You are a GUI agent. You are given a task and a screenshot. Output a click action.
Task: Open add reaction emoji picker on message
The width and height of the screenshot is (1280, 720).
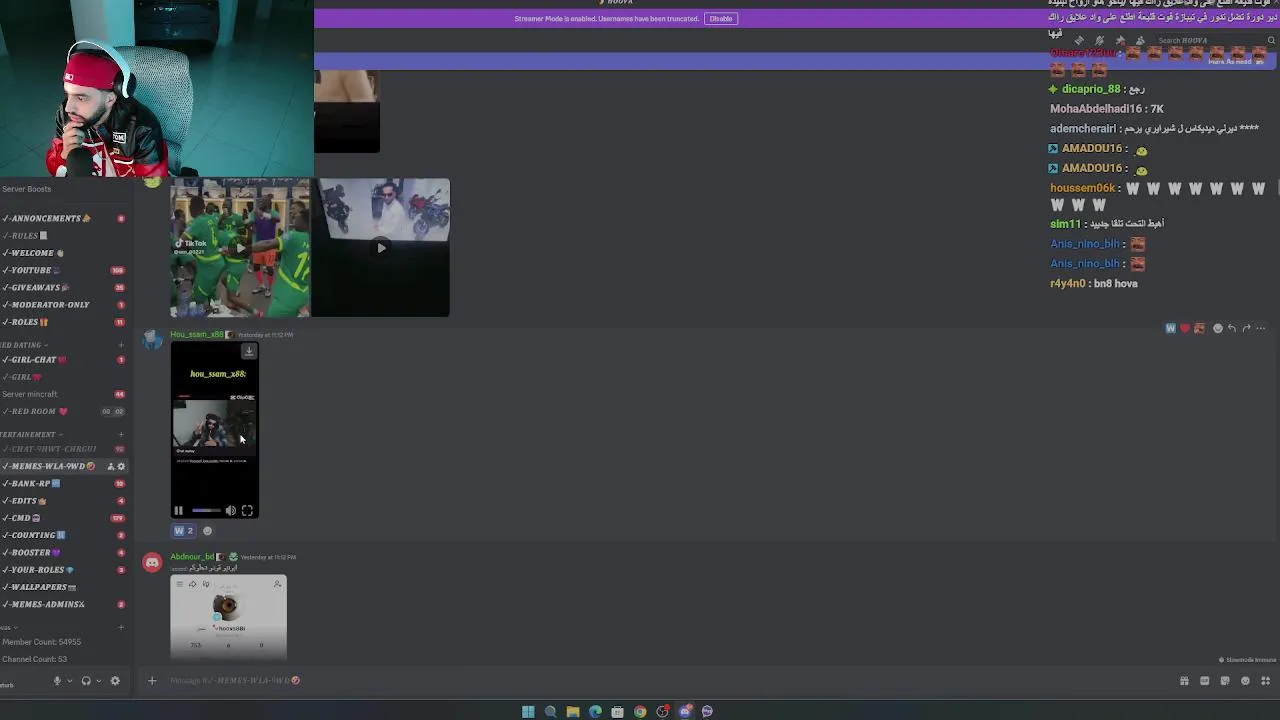pyautogui.click(x=1218, y=328)
